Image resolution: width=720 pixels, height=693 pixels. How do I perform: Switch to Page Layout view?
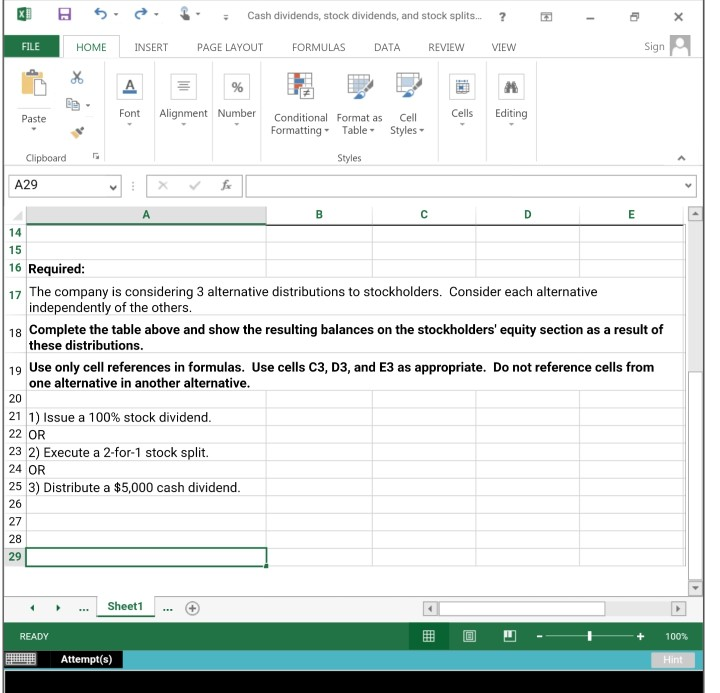coord(469,636)
